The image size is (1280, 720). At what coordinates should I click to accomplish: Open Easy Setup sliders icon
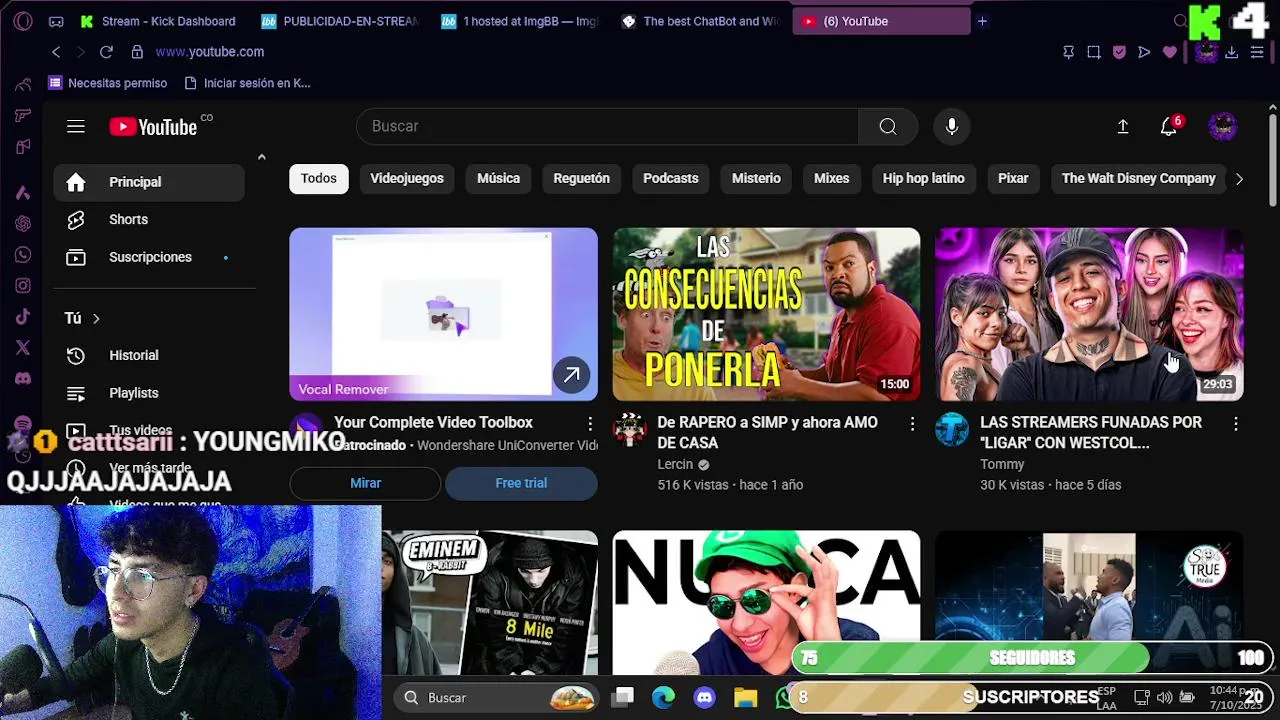pos(1257,52)
